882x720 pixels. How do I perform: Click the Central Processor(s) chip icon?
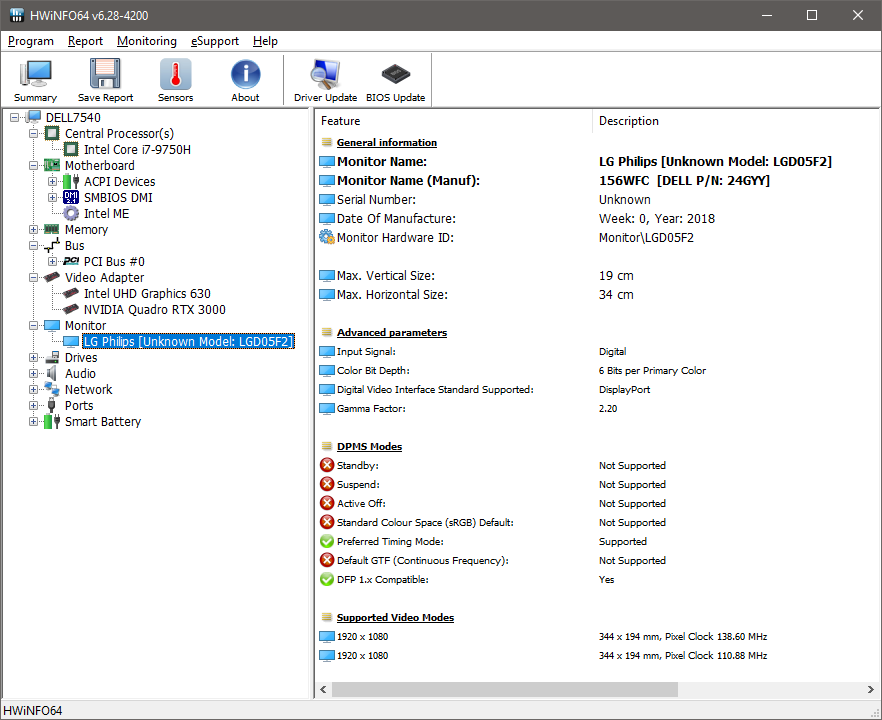point(52,133)
